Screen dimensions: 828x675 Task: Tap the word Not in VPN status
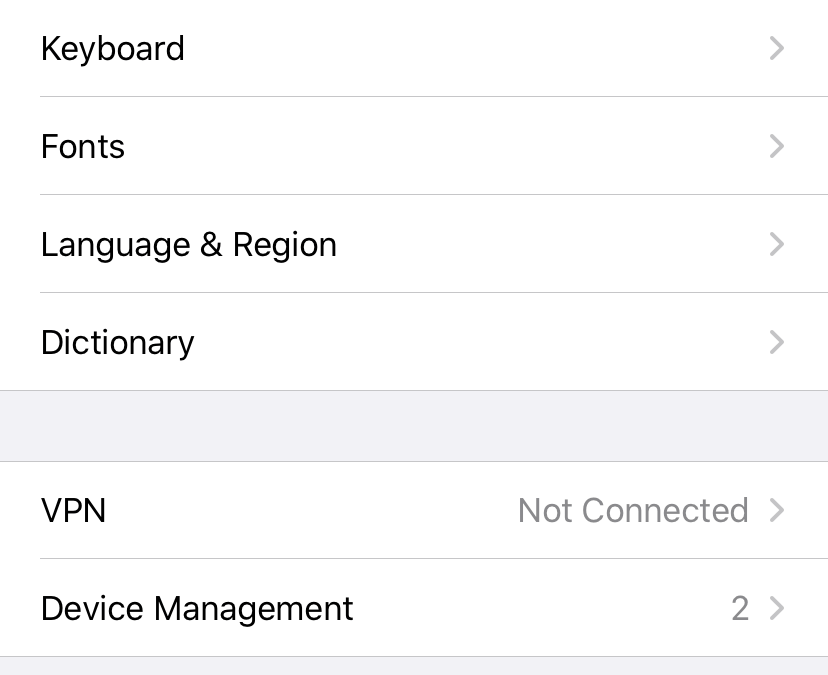[545, 511]
